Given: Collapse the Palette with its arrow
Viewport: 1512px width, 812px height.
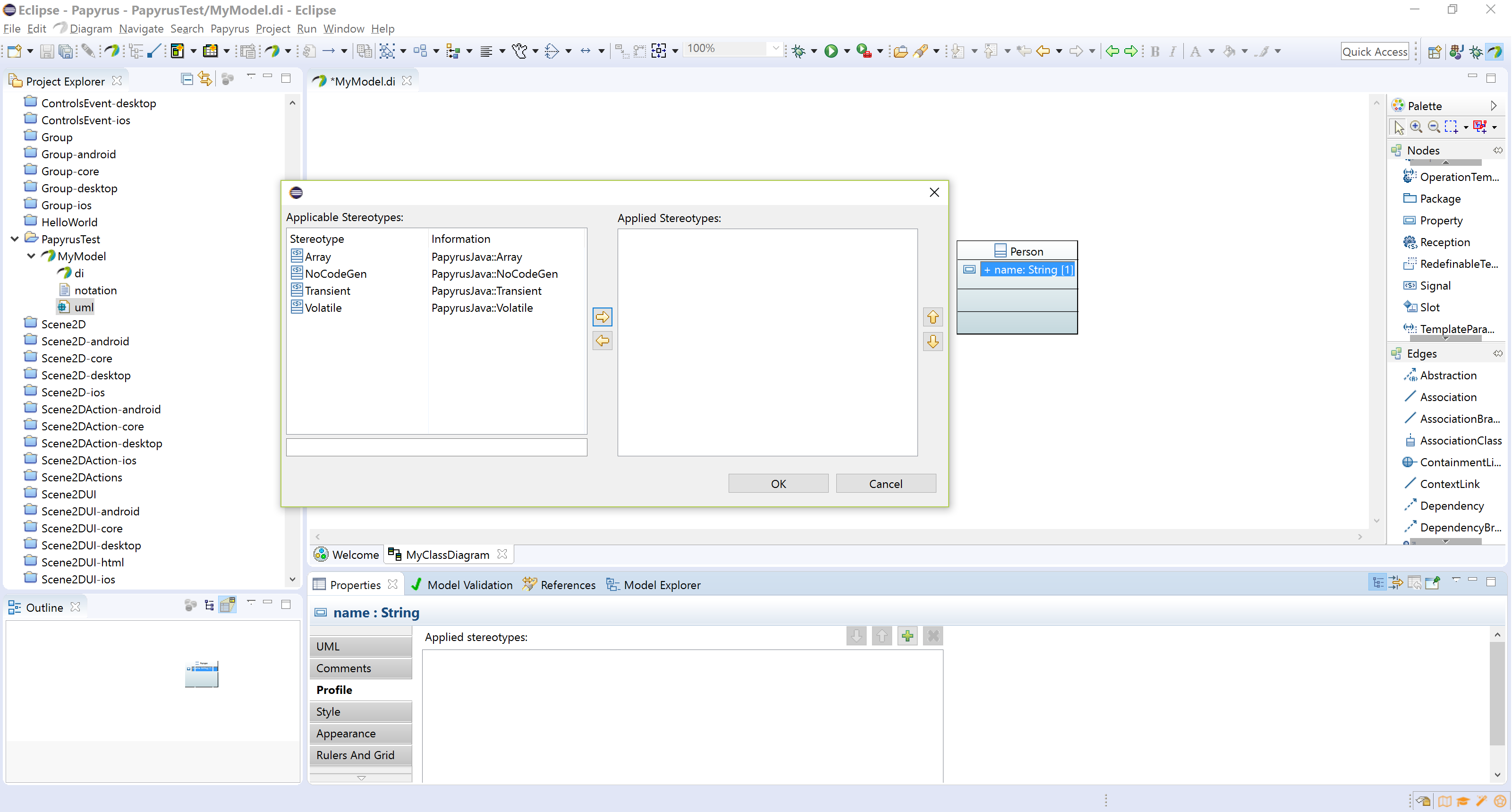Looking at the screenshot, I should [1493, 106].
